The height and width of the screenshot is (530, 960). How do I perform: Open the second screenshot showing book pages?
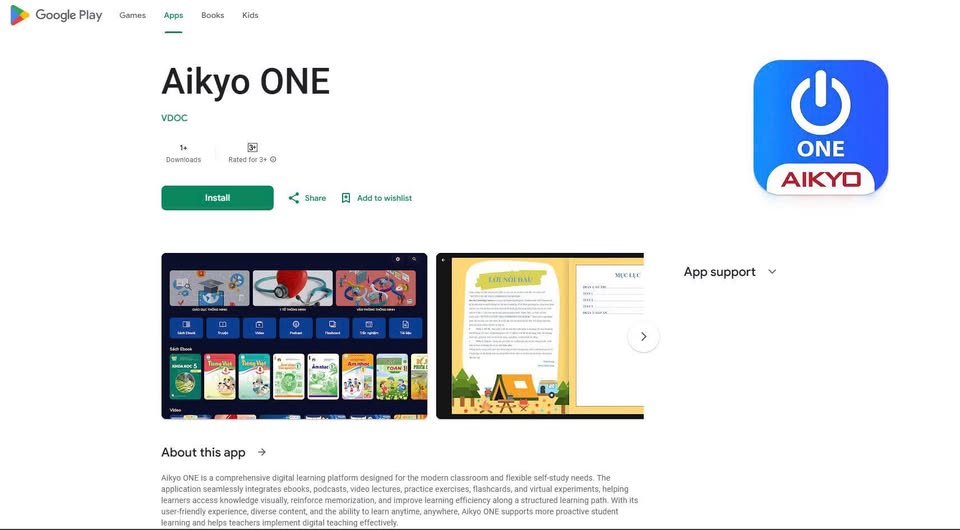click(x=539, y=336)
